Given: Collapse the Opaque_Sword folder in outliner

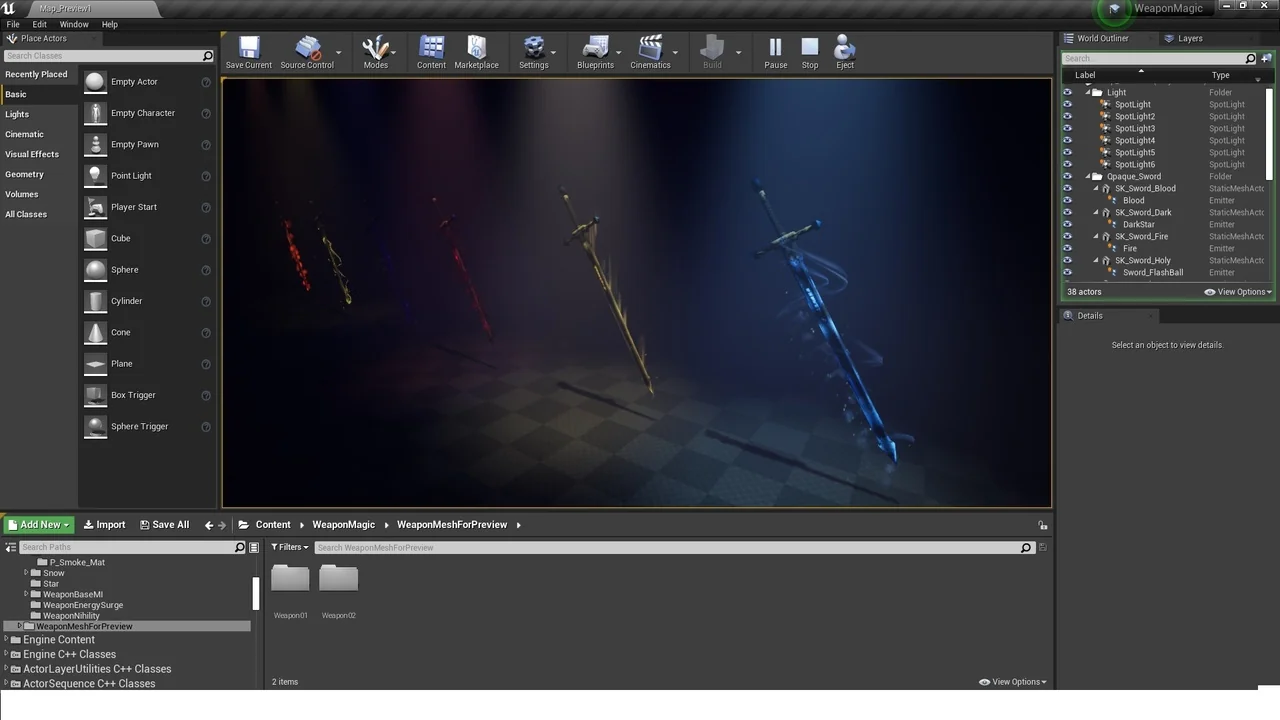Looking at the screenshot, I should tap(1088, 177).
